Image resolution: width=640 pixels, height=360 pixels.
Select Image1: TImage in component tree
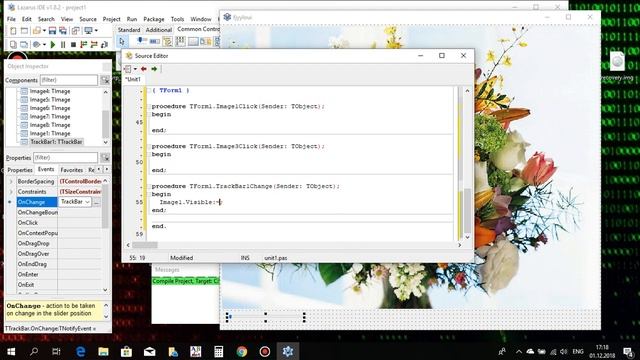tap(50, 133)
